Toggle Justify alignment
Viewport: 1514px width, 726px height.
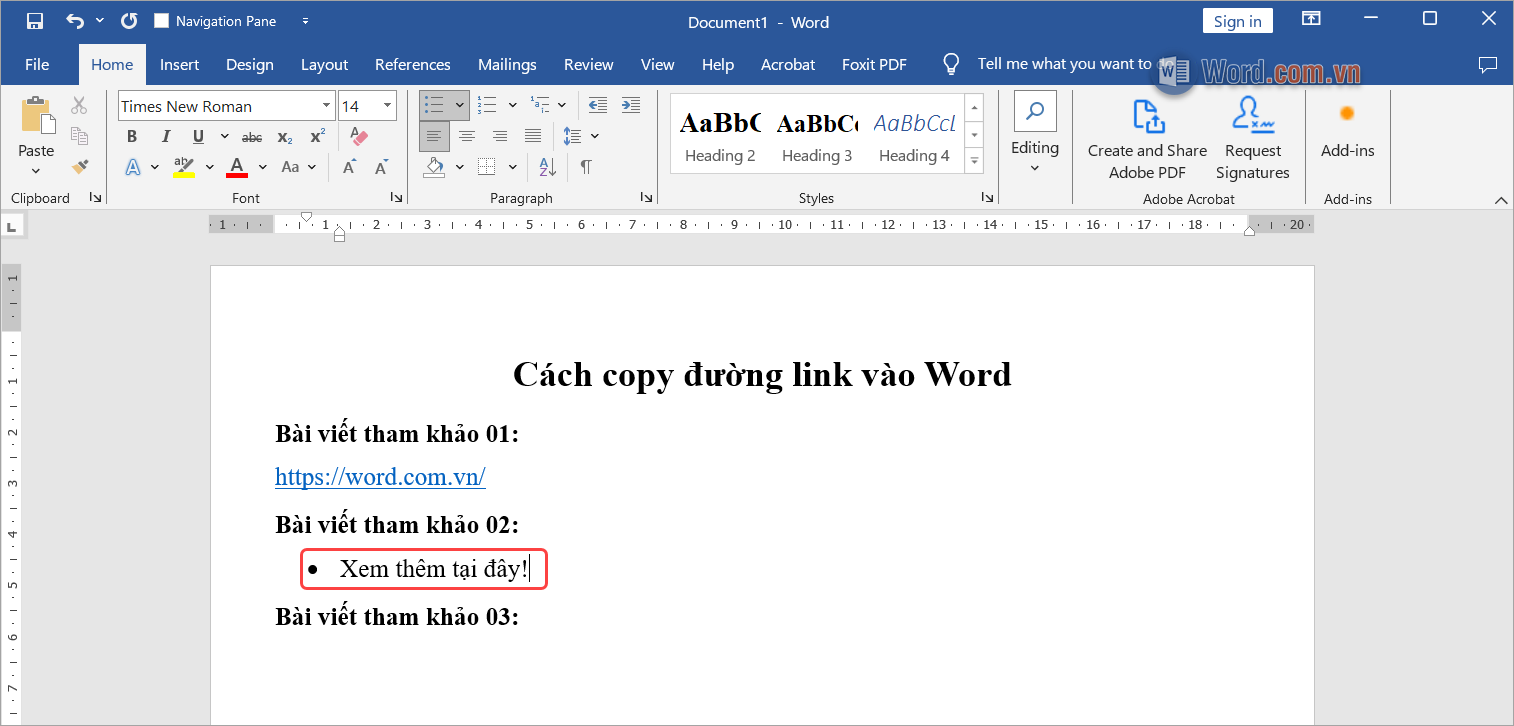click(533, 136)
